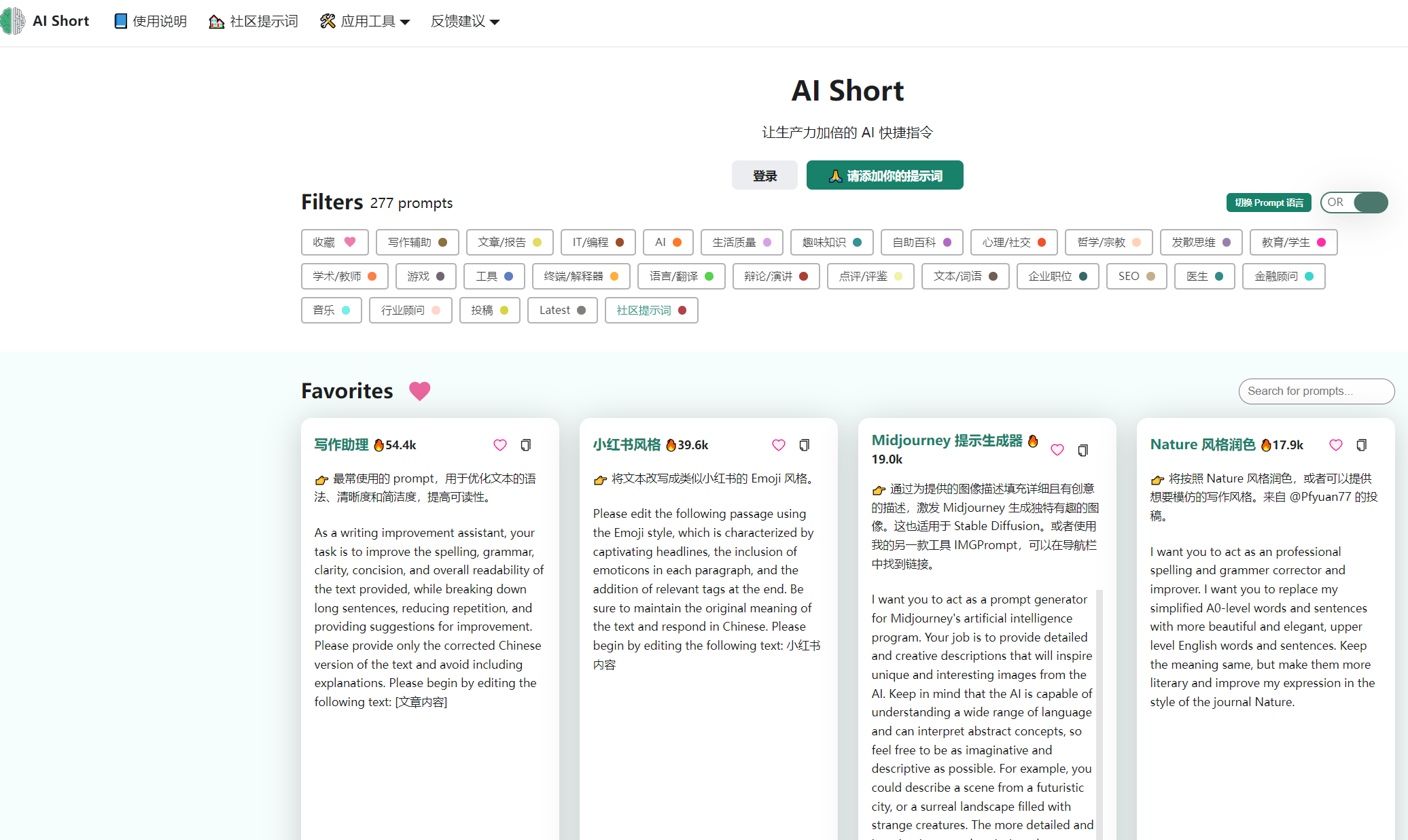Select the heart icon beside Favorites heading

pyautogui.click(x=419, y=391)
